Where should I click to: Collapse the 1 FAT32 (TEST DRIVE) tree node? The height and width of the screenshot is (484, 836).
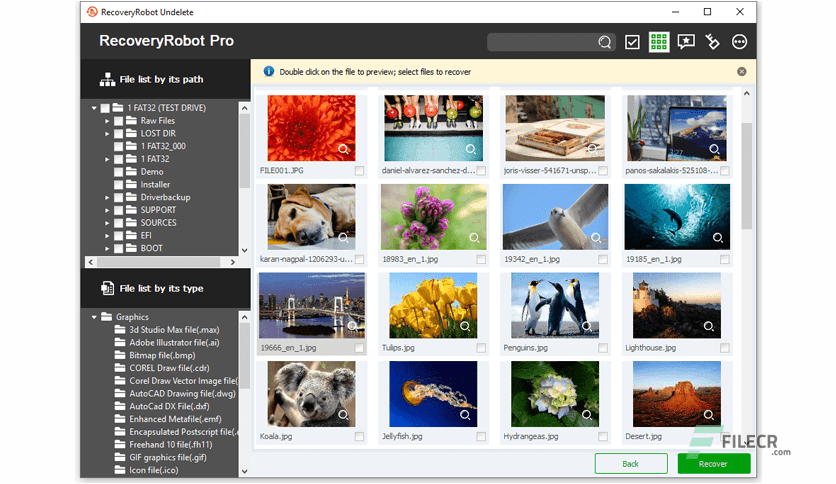(x=94, y=108)
